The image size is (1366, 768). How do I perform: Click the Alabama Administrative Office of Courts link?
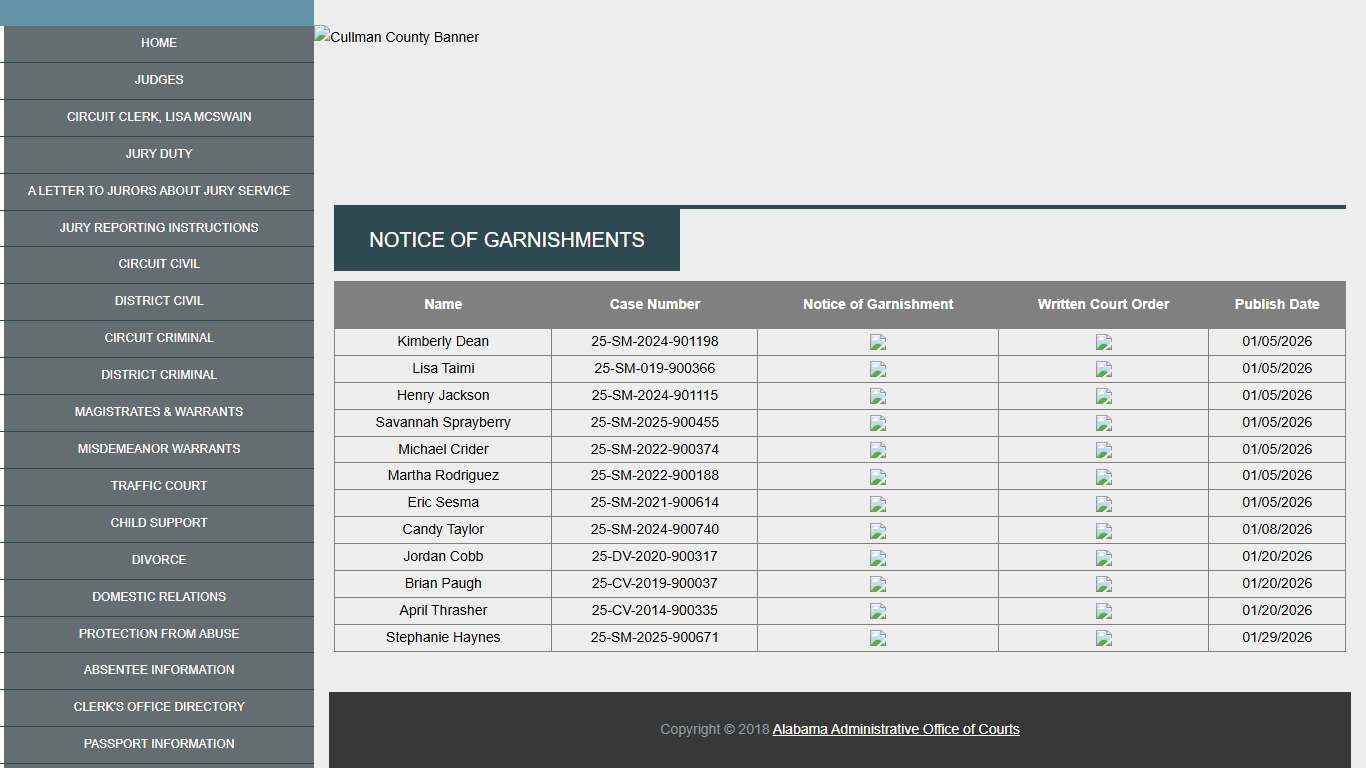pos(895,730)
